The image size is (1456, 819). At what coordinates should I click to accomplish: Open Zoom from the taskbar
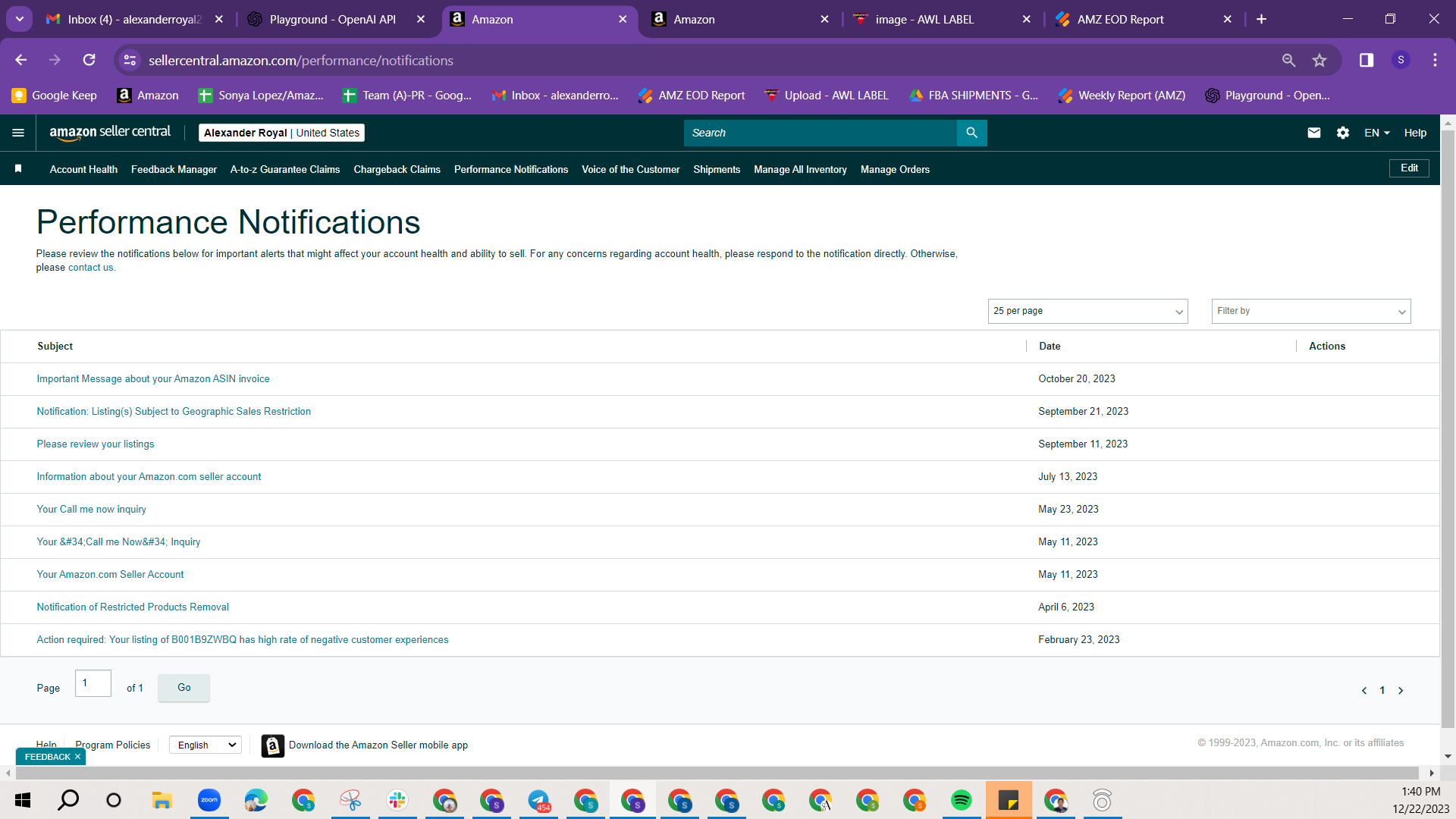[x=209, y=800]
